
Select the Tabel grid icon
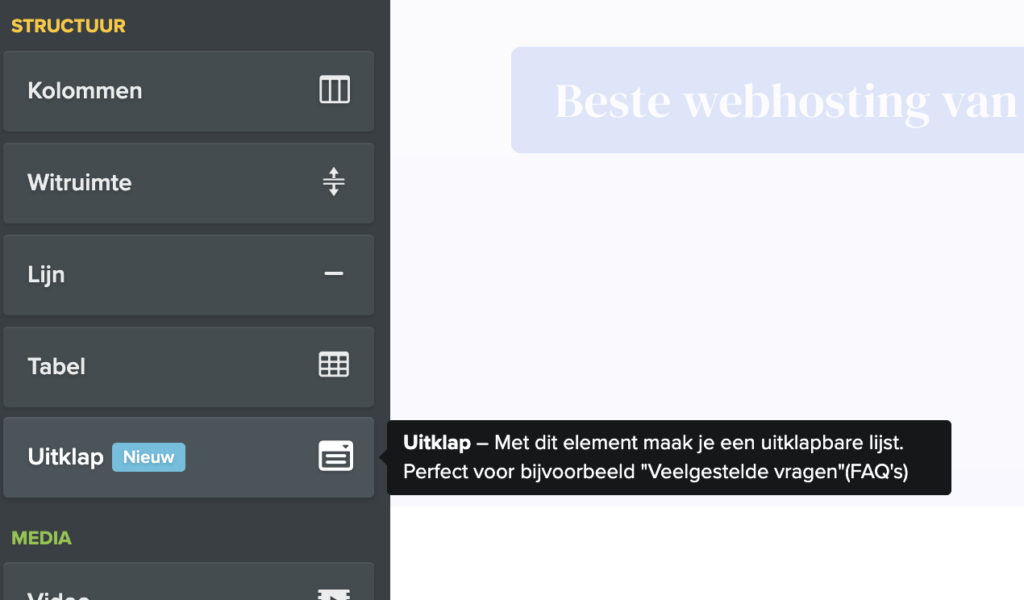coord(334,365)
